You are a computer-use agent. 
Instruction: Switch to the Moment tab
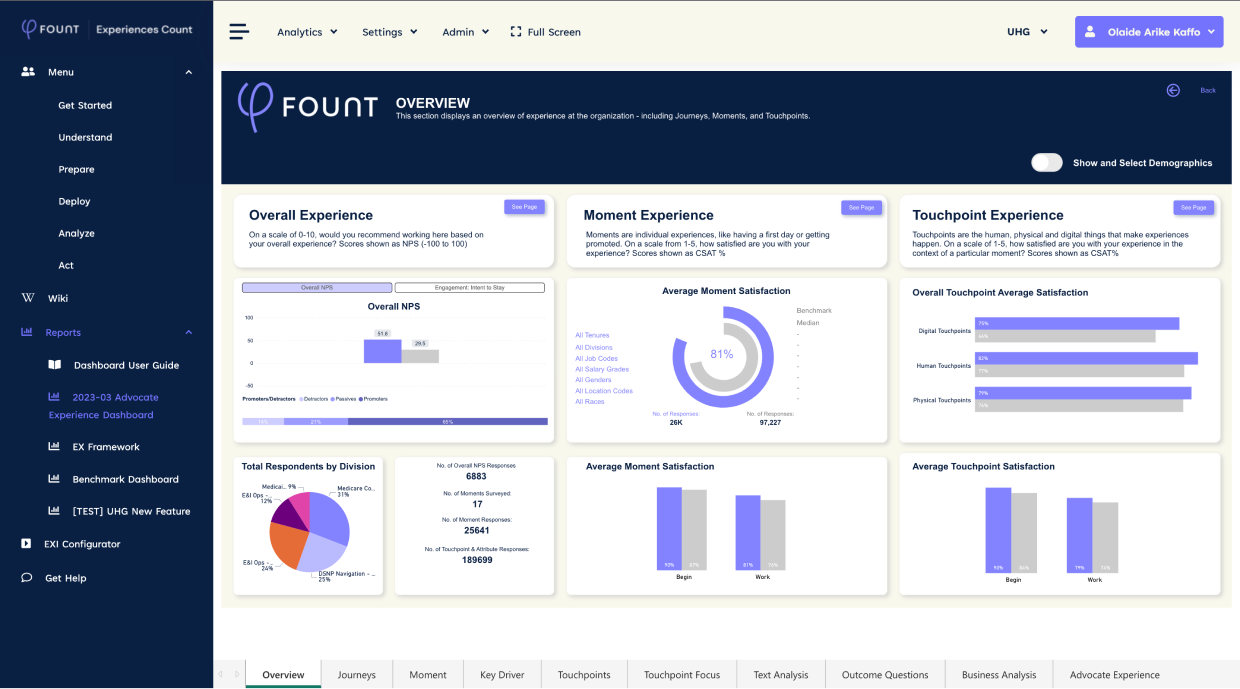click(x=428, y=675)
